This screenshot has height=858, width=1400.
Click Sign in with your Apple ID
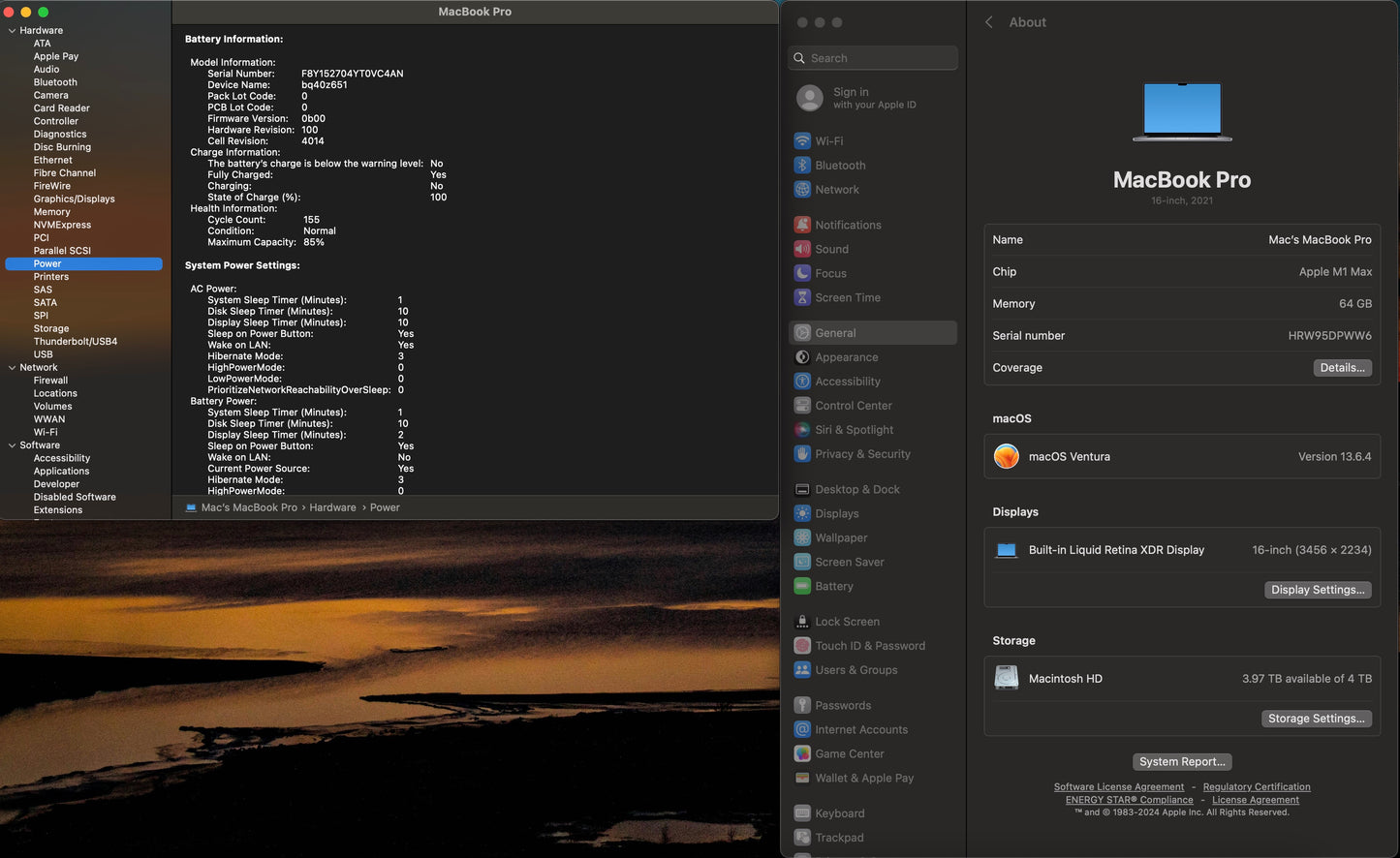point(873,98)
